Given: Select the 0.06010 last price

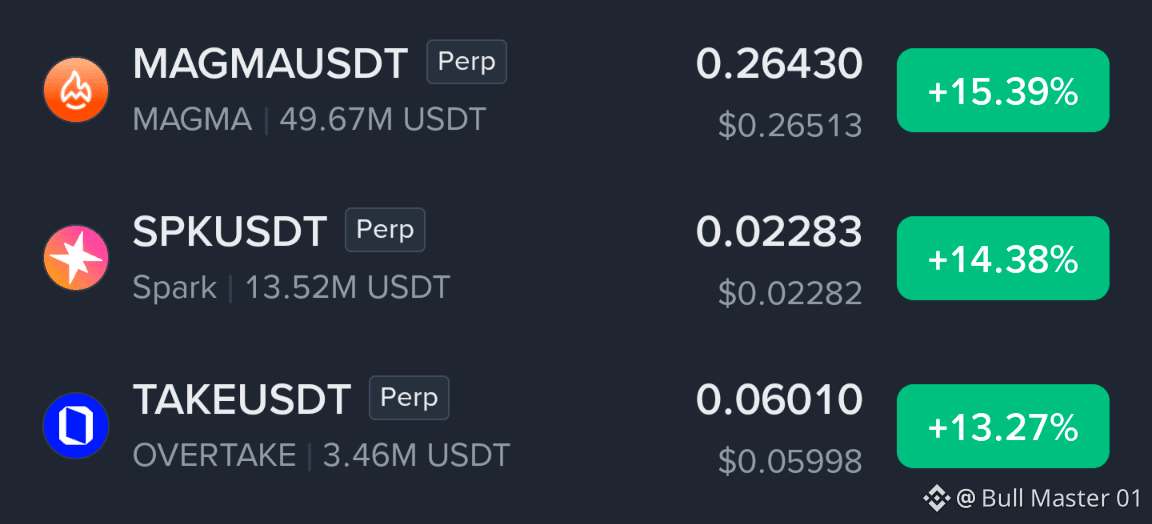Looking at the screenshot, I should [x=779, y=399].
